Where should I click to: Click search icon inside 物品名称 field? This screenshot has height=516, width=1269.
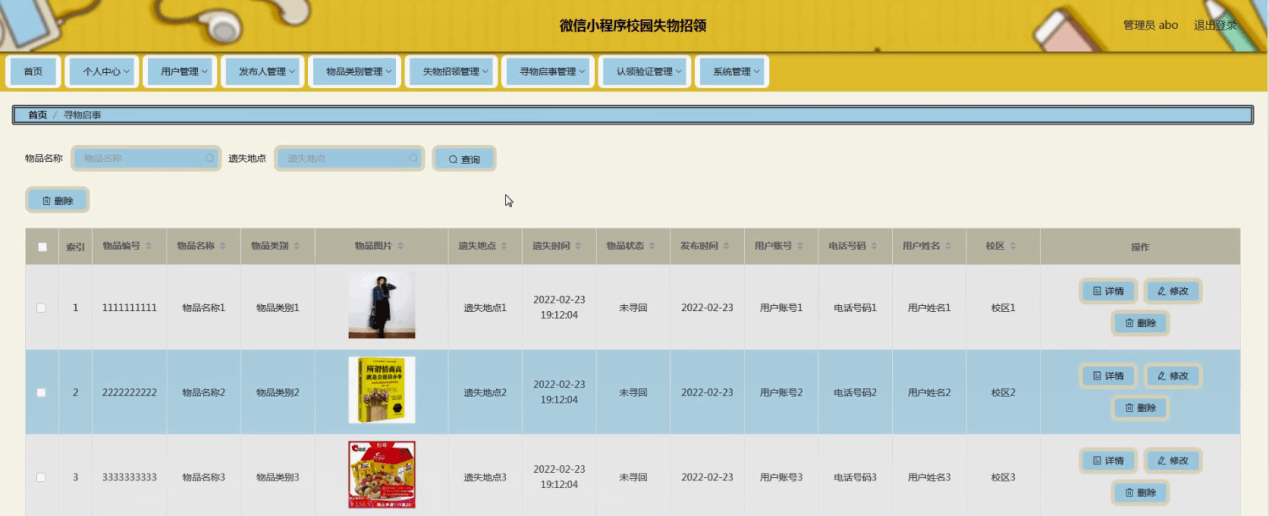click(209, 158)
